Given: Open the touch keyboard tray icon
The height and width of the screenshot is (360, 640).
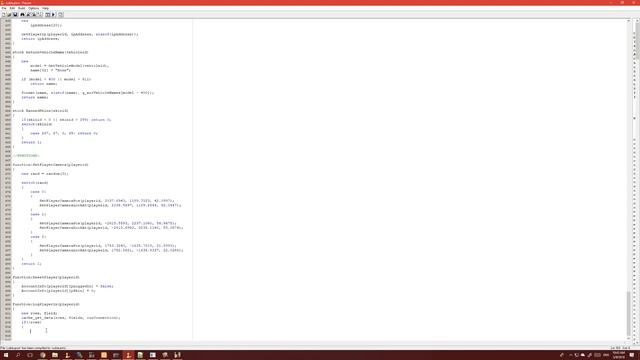Looking at the screenshot, I should click(597, 355).
